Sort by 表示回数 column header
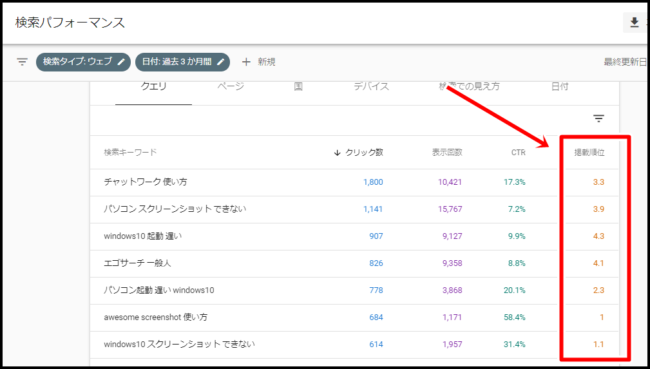 click(x=447, y=153)
